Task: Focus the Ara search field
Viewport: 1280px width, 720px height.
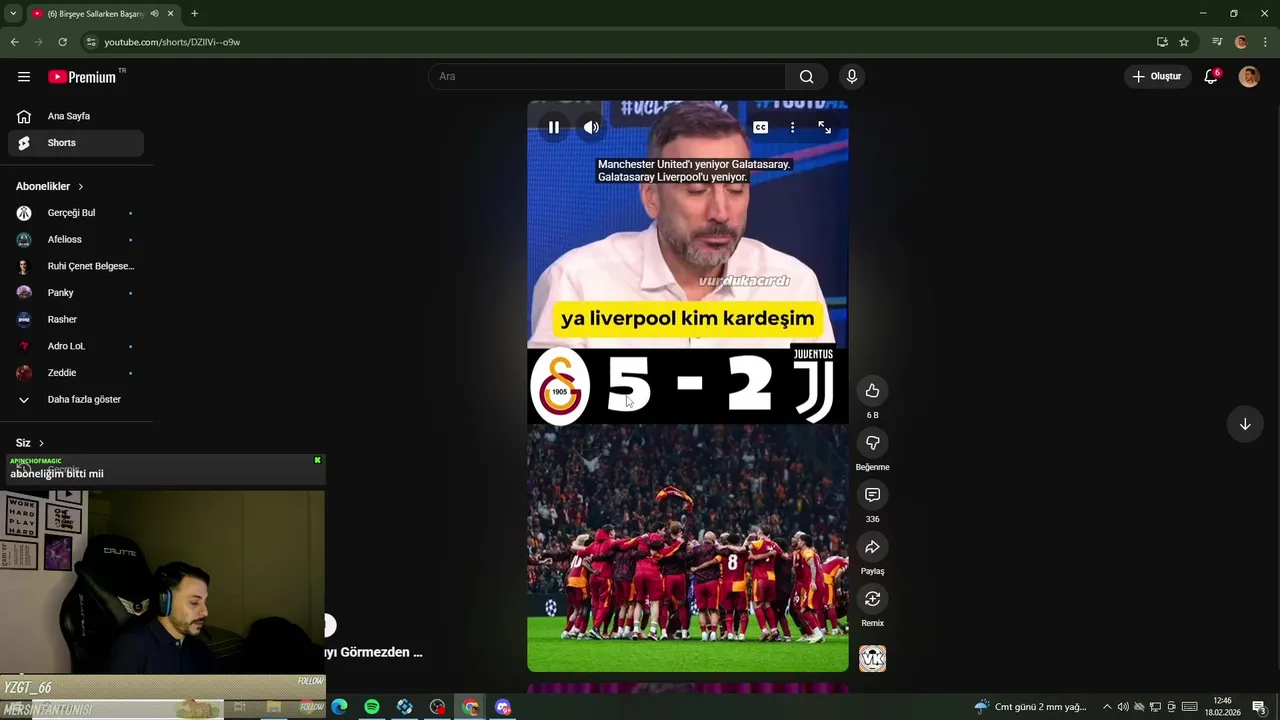Action: click(x=607, y=77)
